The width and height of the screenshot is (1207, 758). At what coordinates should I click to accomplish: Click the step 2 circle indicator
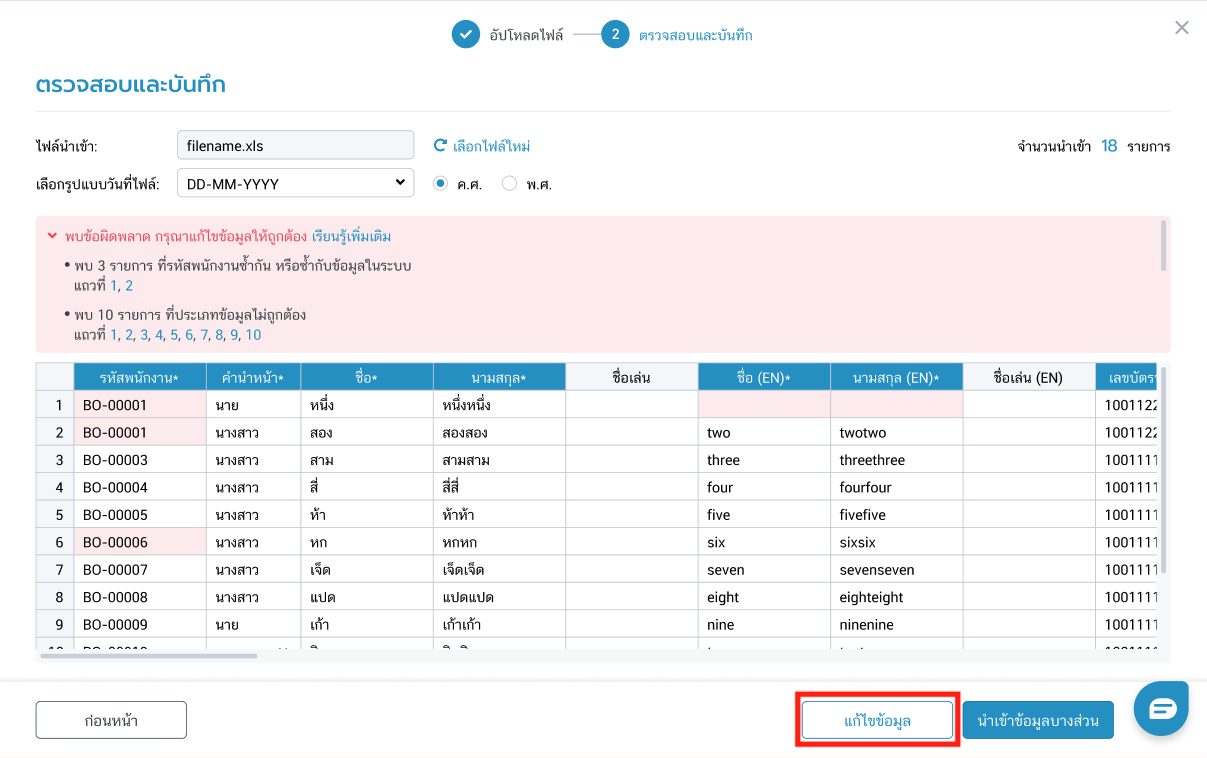[x=615, y=35]
